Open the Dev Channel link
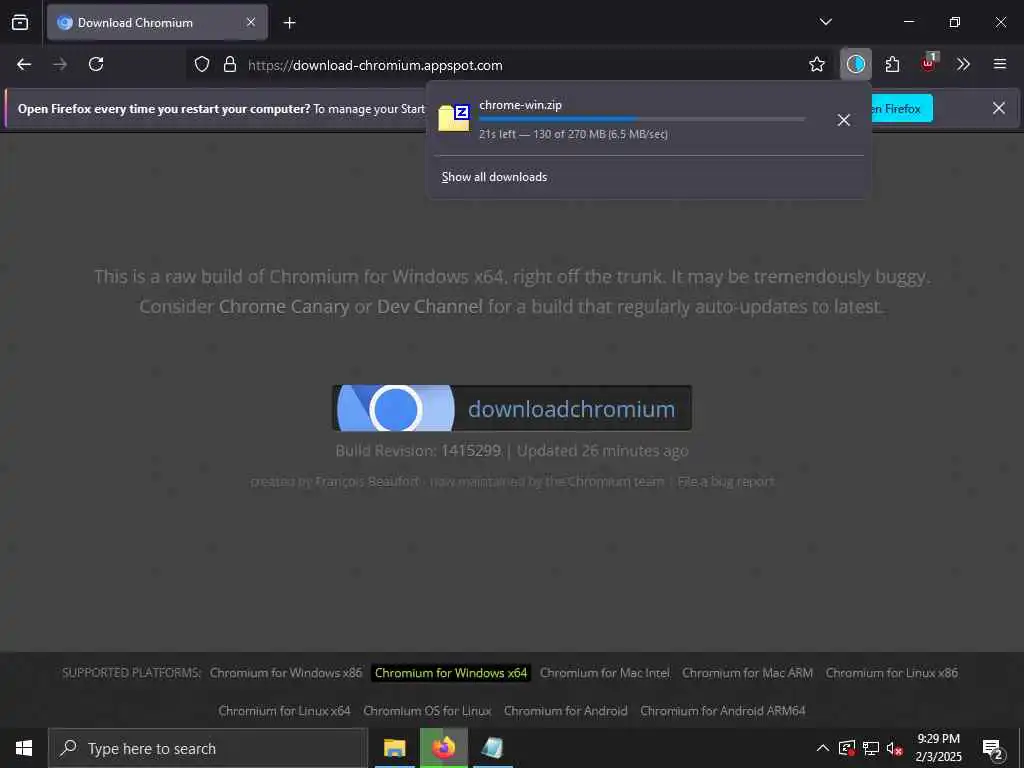The width and height of the screenshot is (1024, 768). [x=430, y=306]
